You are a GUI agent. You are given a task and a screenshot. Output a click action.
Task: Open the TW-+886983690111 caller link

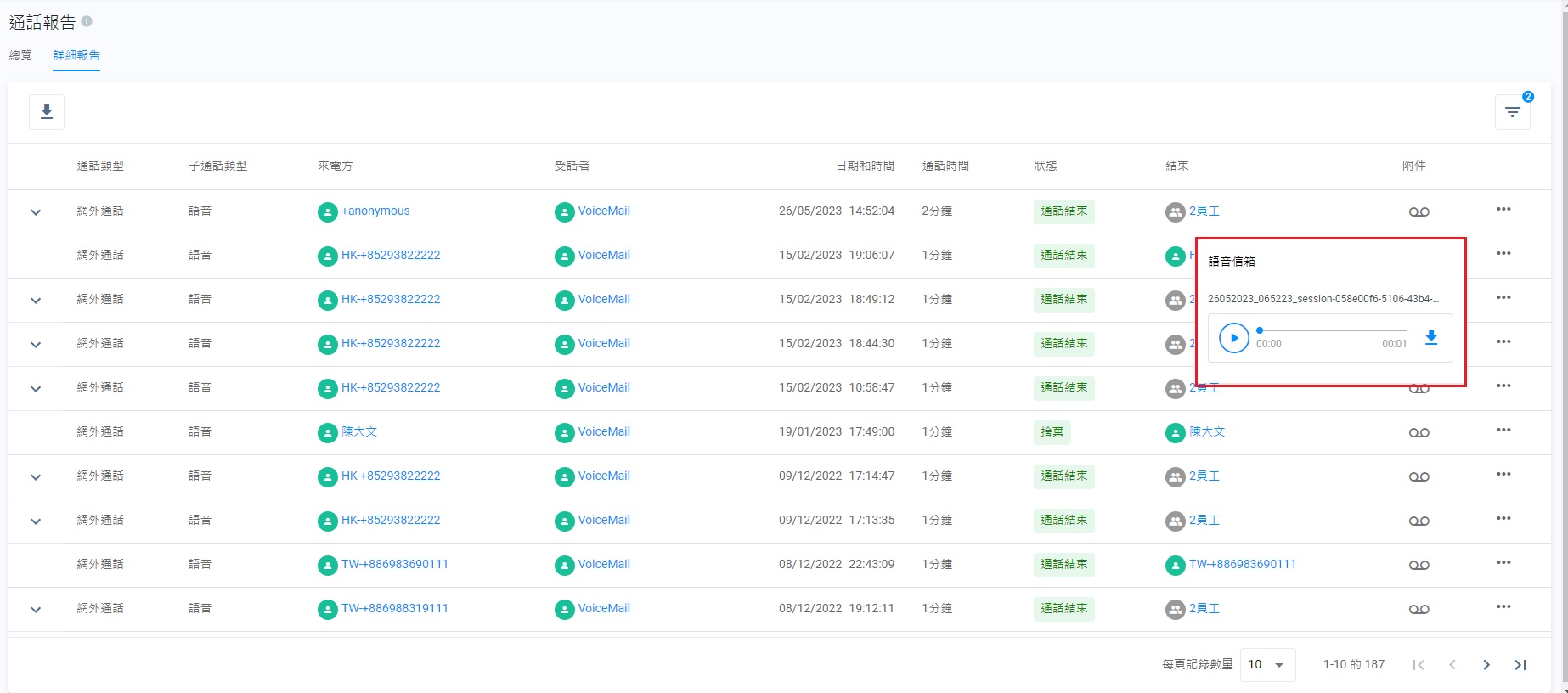(x=394, y=565)
